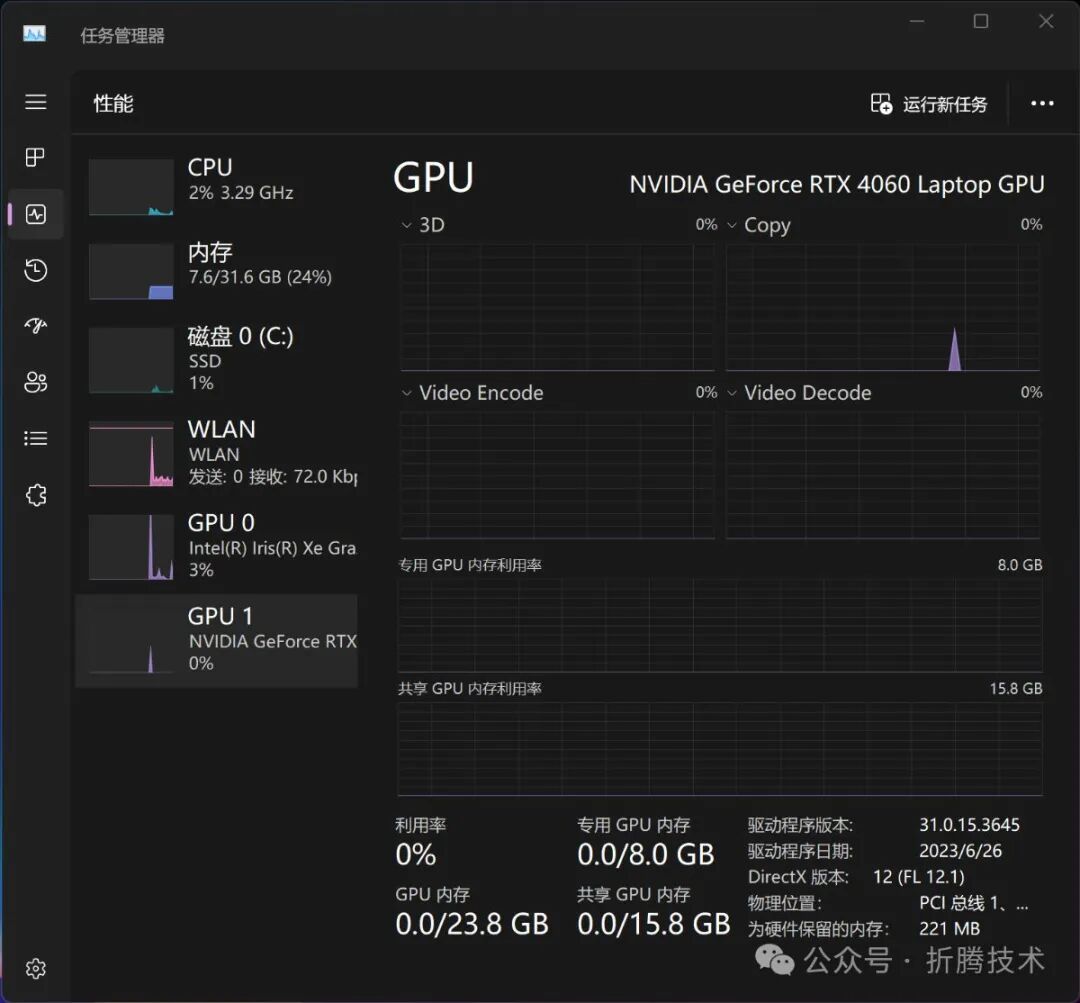This screenshot has width=1080, height=1003.
Task: Click the 0.0/23.8 GB GPU memory value
Action: [x=472, y=924]
